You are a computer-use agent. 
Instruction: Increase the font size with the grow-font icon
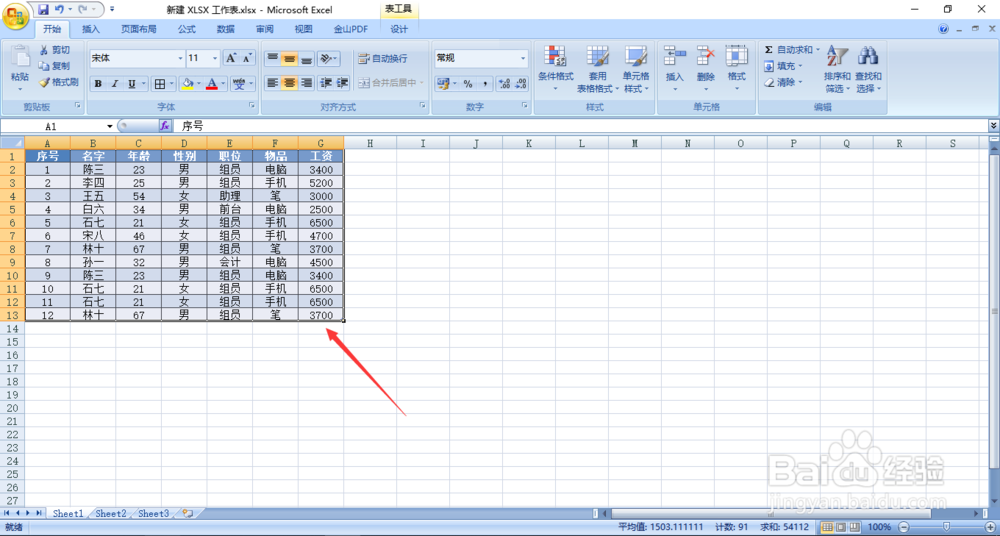click(231, 58)
